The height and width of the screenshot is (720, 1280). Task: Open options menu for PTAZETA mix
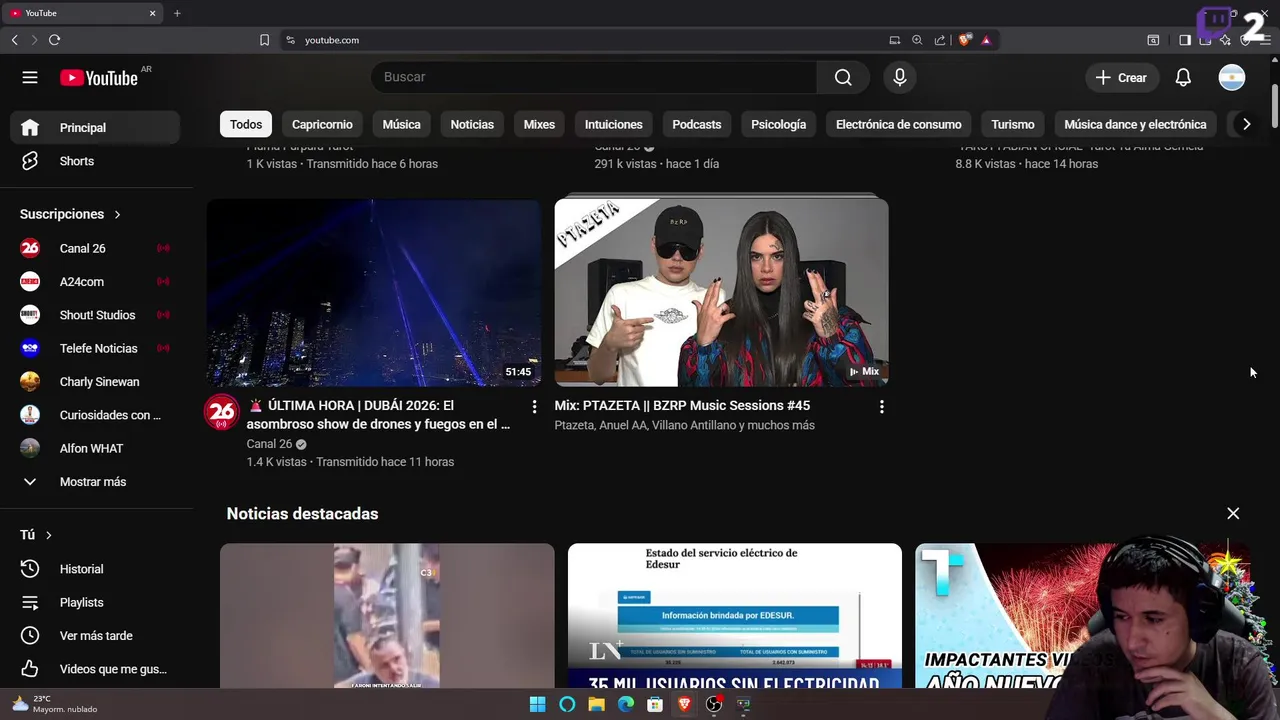(x=881, y=406)
